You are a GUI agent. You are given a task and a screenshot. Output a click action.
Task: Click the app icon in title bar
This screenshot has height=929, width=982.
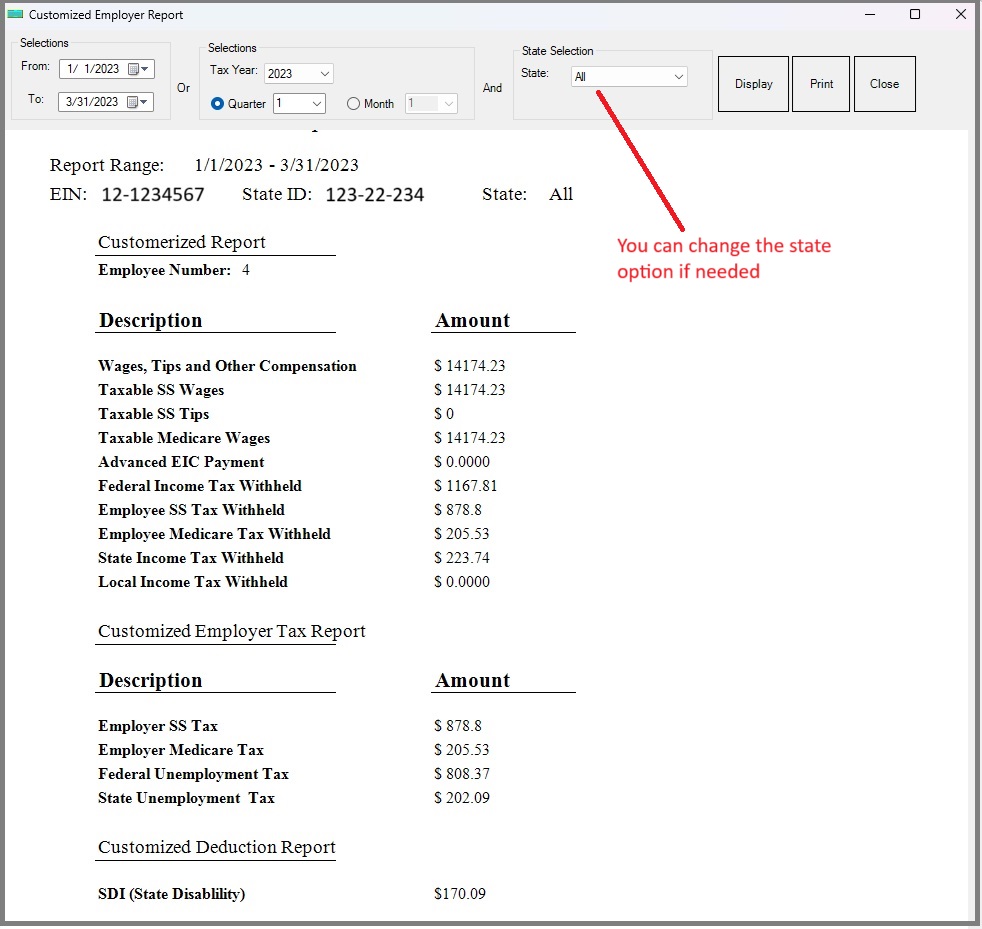click(x=15, y=15)
